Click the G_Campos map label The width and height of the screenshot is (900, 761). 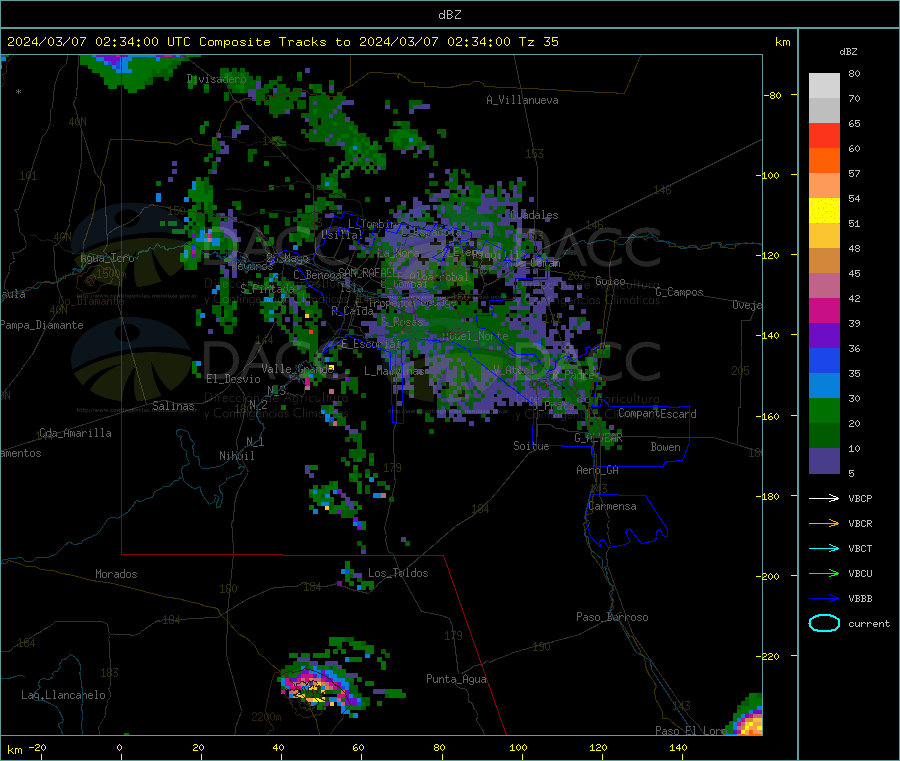point(680,292)
